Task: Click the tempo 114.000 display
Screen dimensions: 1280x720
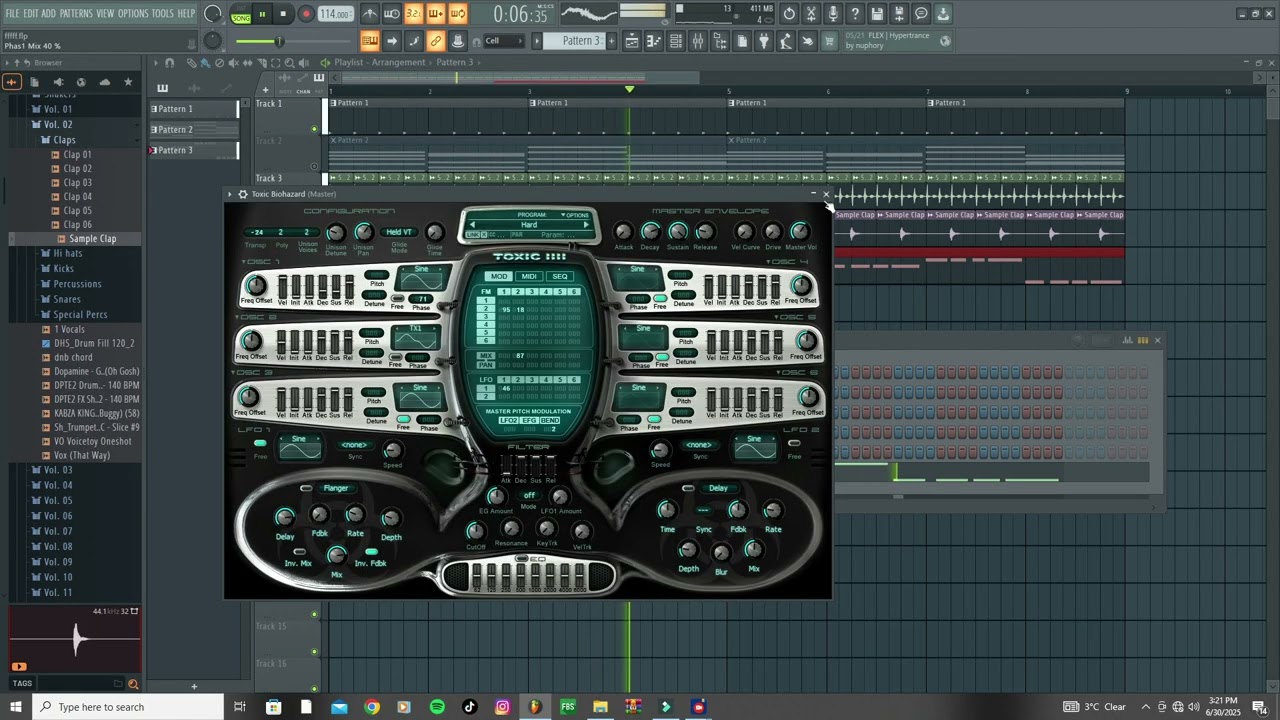Action: (x=336, y=14)
